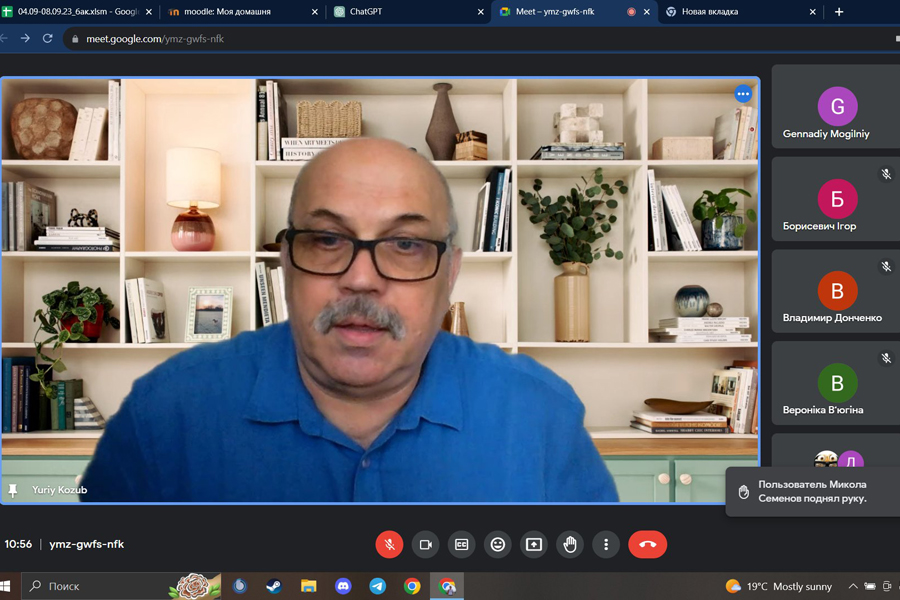Click the raised hand notification from Микола Семенов
Screen dimensions: 900x600
point(811,491)
